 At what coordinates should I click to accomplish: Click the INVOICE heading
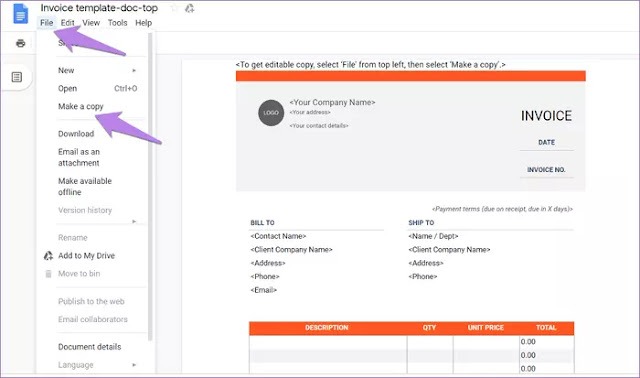pyautogui.click(x=546, y=116)
